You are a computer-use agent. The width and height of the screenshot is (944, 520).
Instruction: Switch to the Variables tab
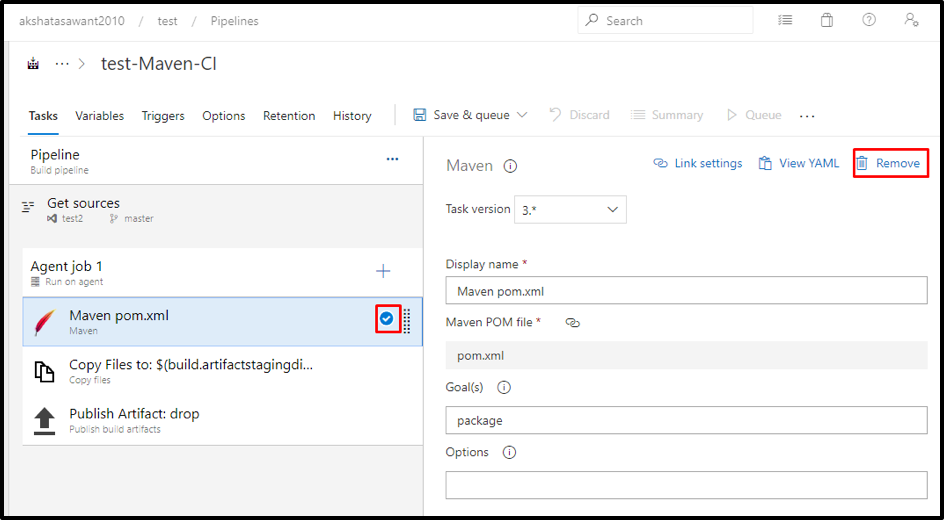(x=100, y=116)
